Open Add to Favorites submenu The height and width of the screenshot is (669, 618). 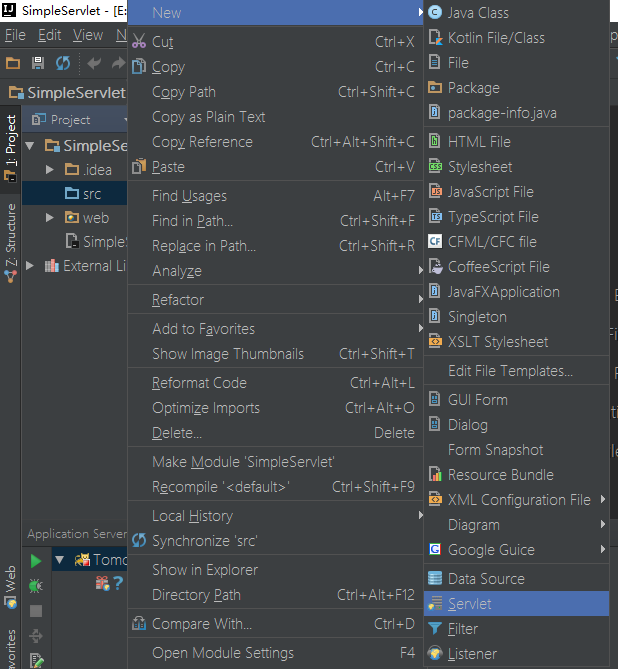(x=276, y=329)
